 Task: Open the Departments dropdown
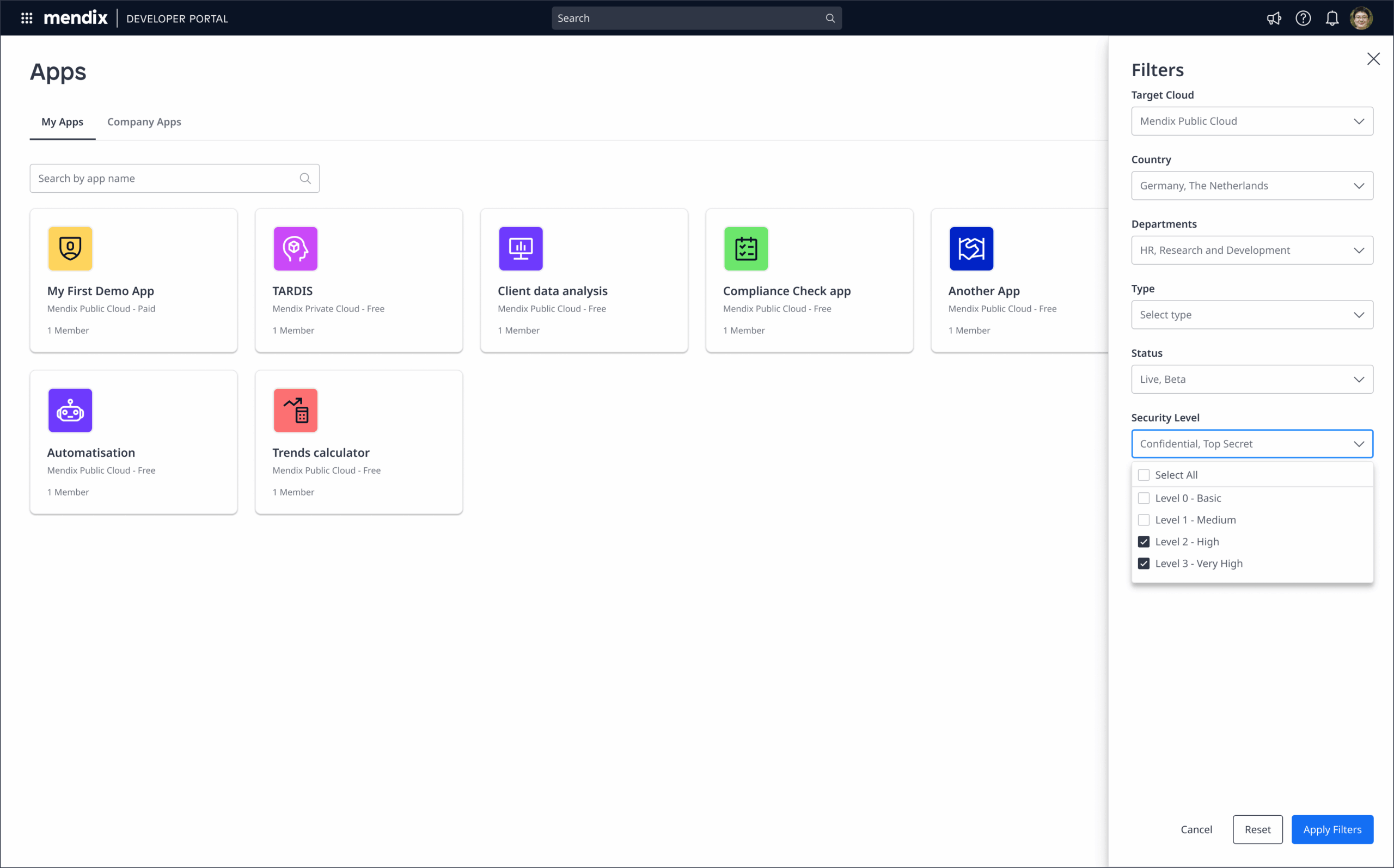[1251, 250]
